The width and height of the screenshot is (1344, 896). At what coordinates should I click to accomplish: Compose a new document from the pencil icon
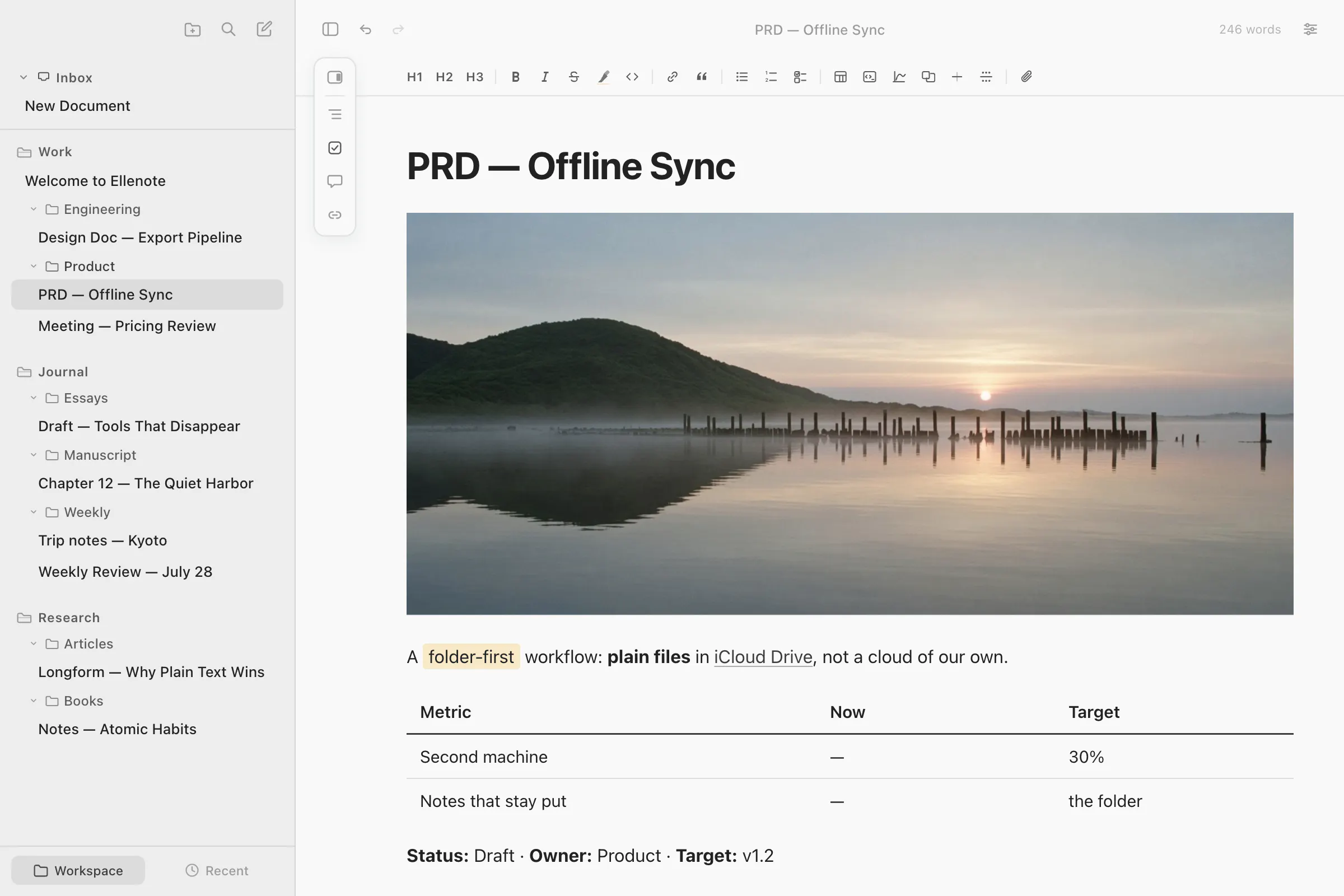[264, 29]
